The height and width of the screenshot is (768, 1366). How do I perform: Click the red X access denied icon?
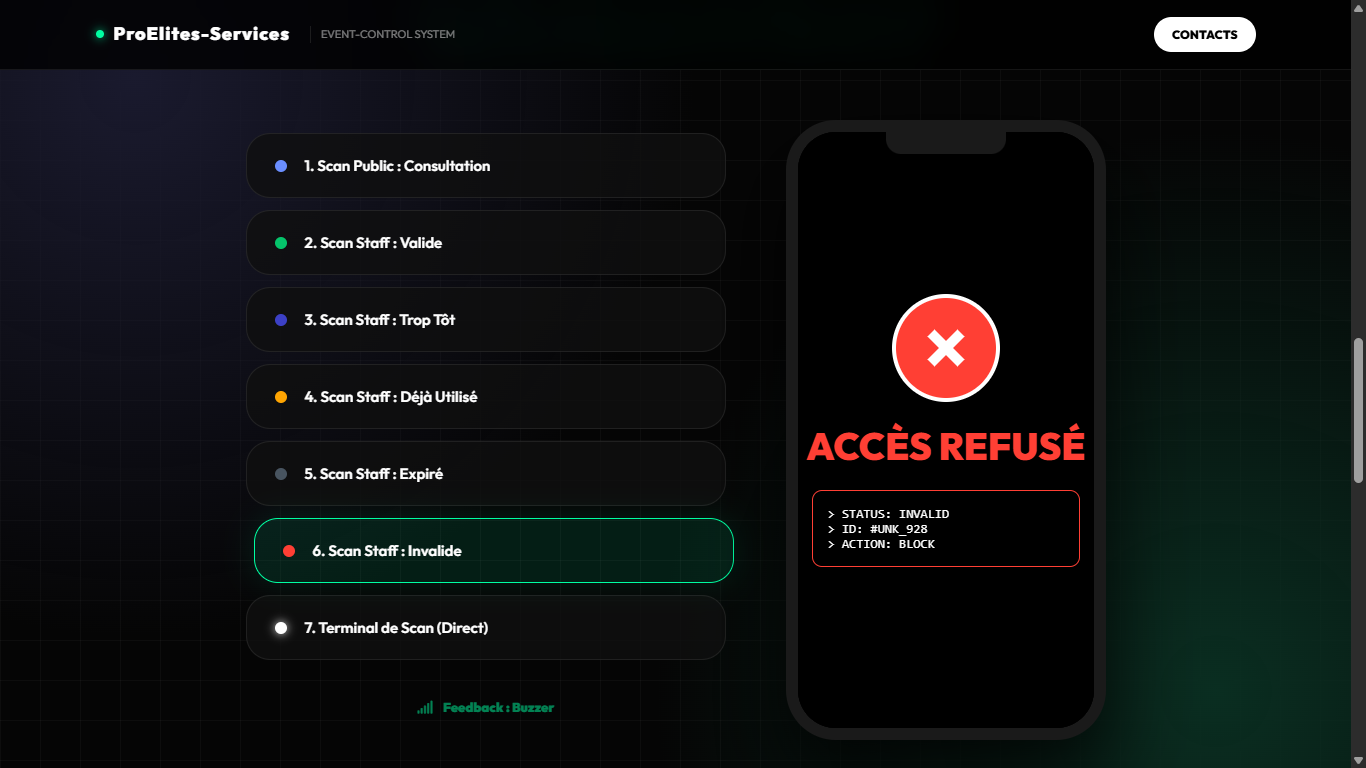pos(946,348)
